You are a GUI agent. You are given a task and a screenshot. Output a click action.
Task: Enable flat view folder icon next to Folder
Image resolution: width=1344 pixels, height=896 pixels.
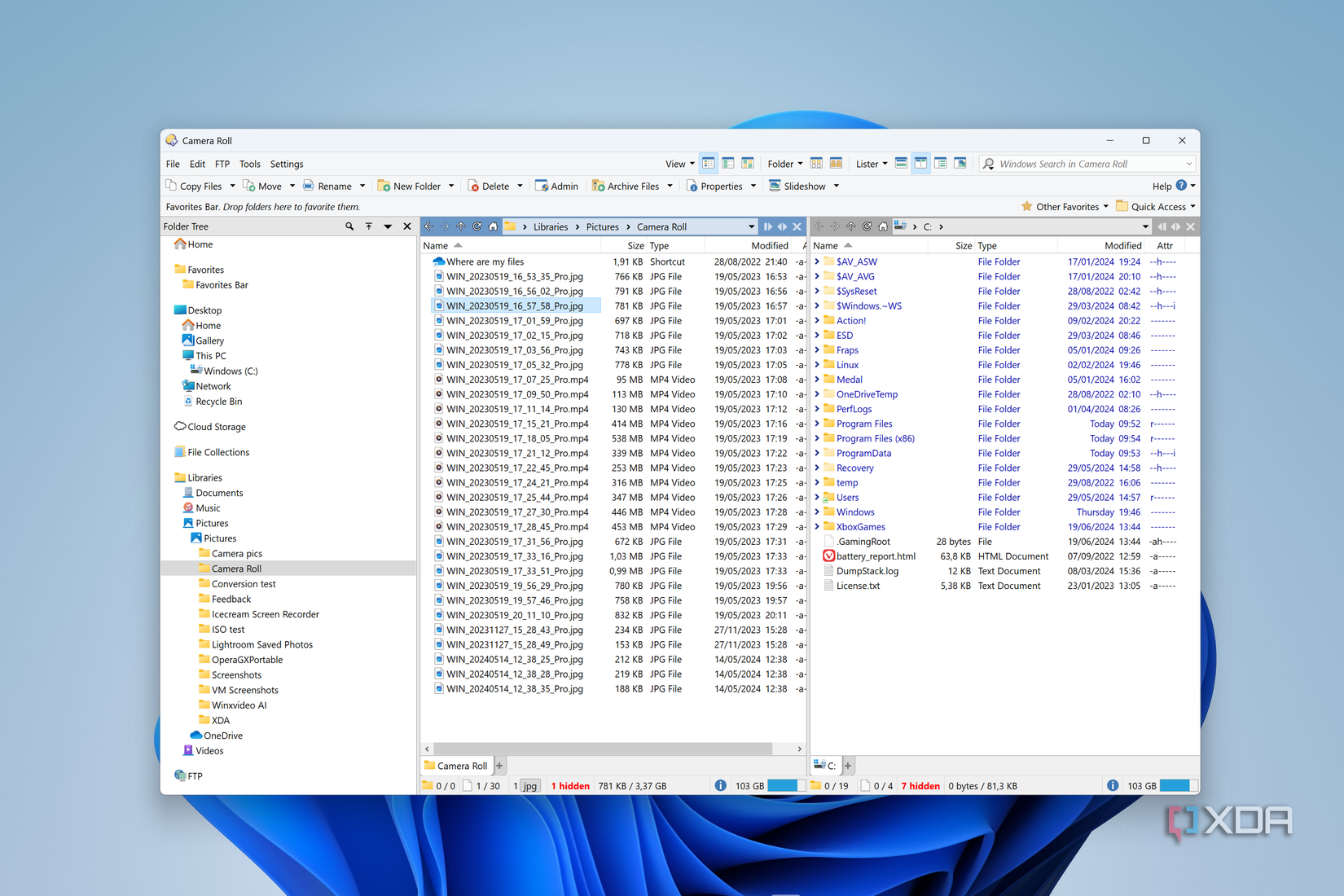(x=816, y=164)
